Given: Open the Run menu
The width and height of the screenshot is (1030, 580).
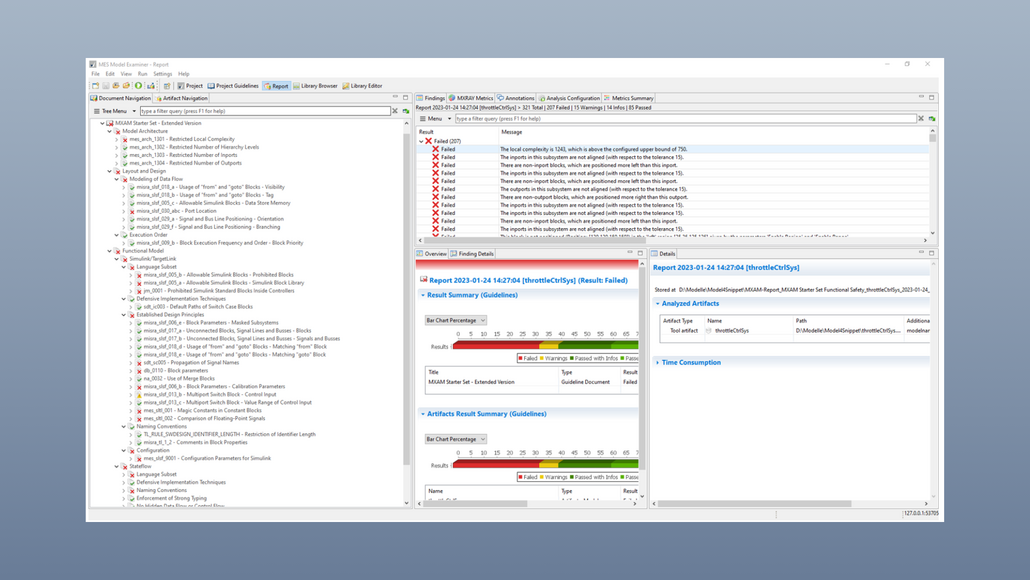Looking at the screenshot, I should pyautogui.click(x=142, y=74).
